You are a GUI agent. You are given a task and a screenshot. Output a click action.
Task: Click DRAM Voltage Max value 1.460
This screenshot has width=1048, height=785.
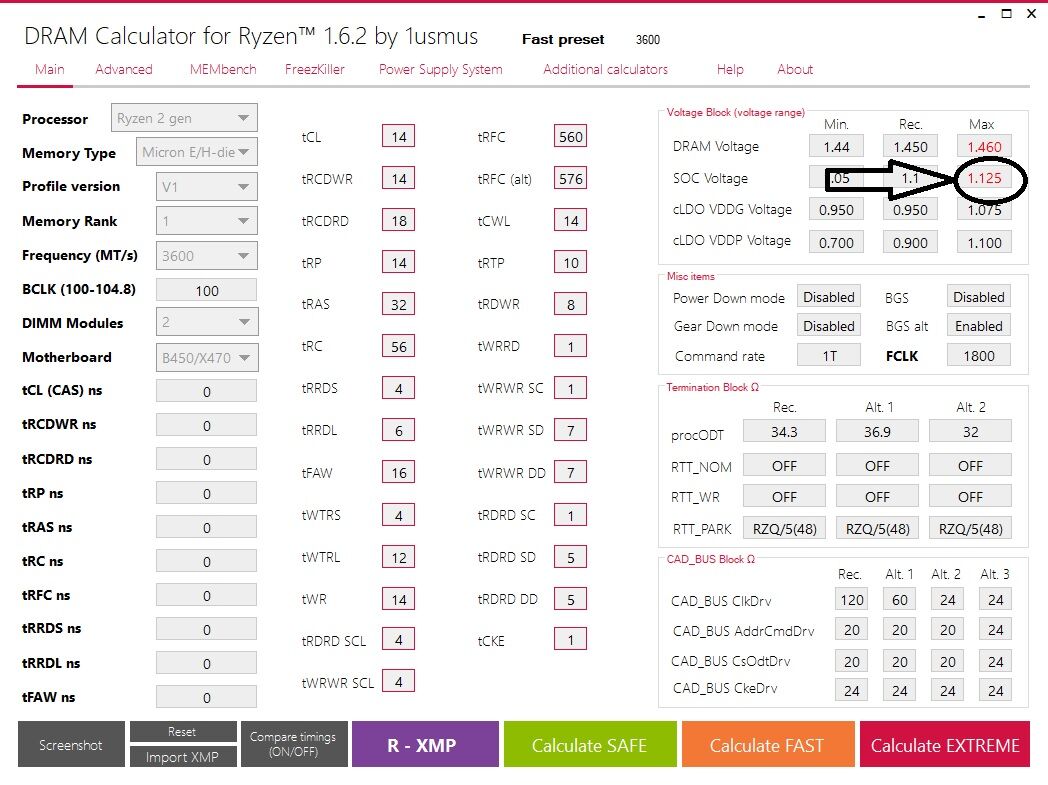(984, 146)
